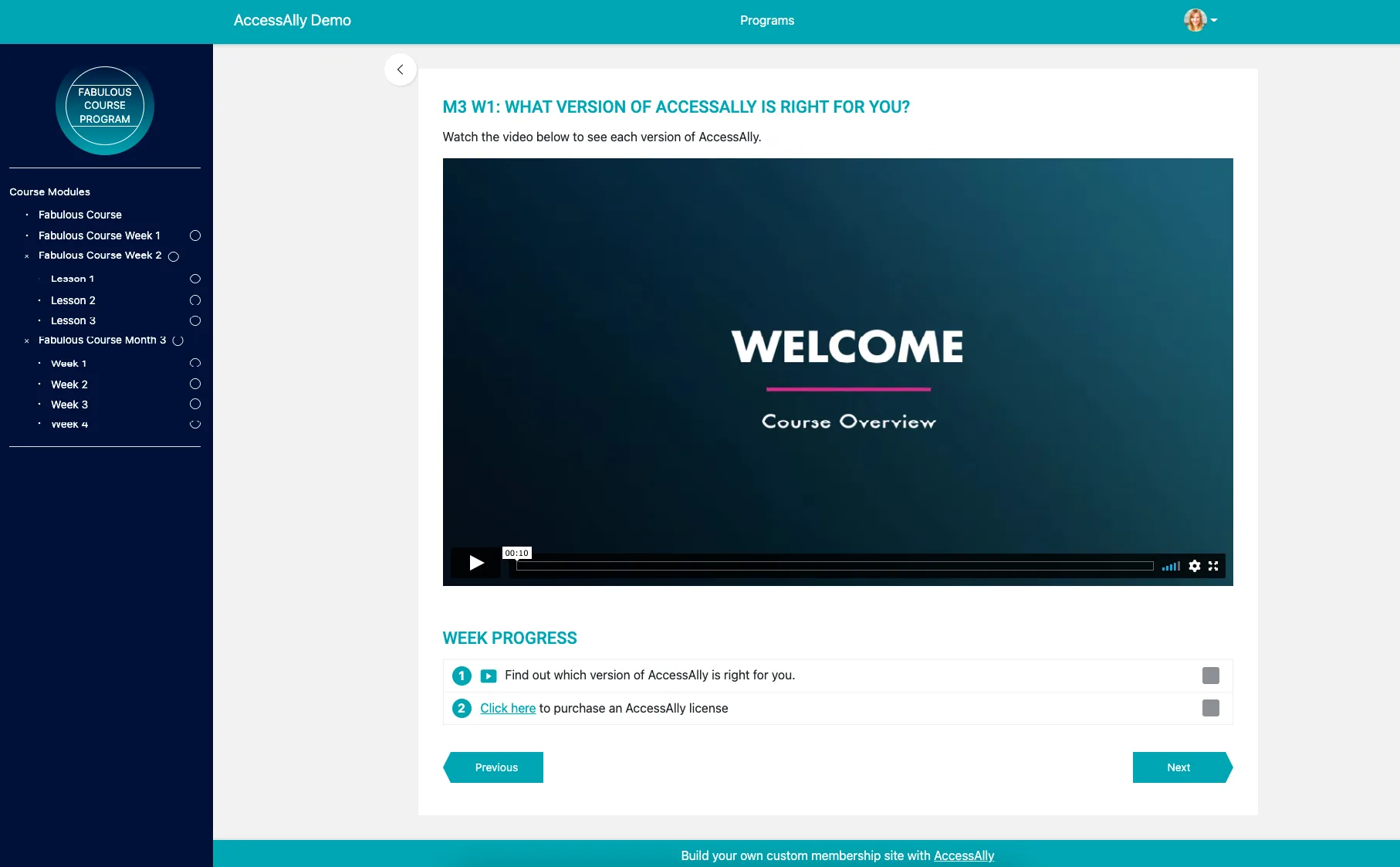Viewport: 1400px width, 867px height.
Task: Collapse Fabulous Course Week 2 module
Action: click(x=26, y=256)
